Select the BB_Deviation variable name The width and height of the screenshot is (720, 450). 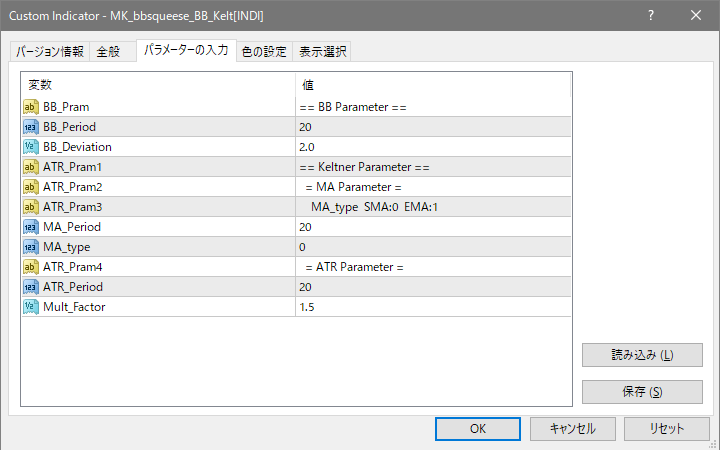click(77, 147)
